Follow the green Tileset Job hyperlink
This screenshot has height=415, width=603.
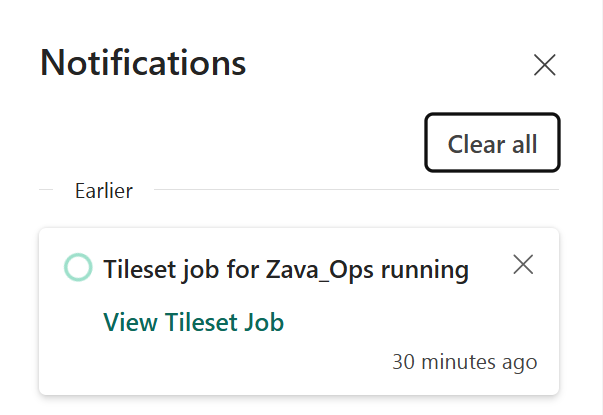coord(194,322)
